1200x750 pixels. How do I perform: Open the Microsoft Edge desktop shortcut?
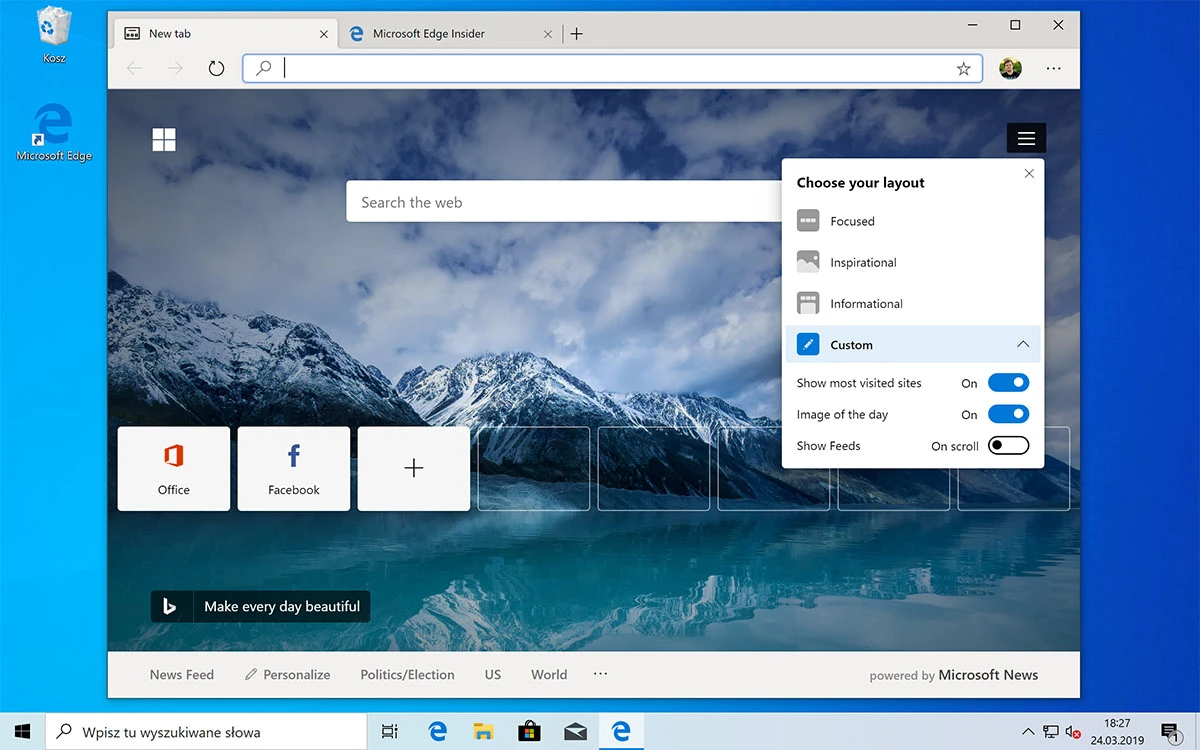point(53,132)
